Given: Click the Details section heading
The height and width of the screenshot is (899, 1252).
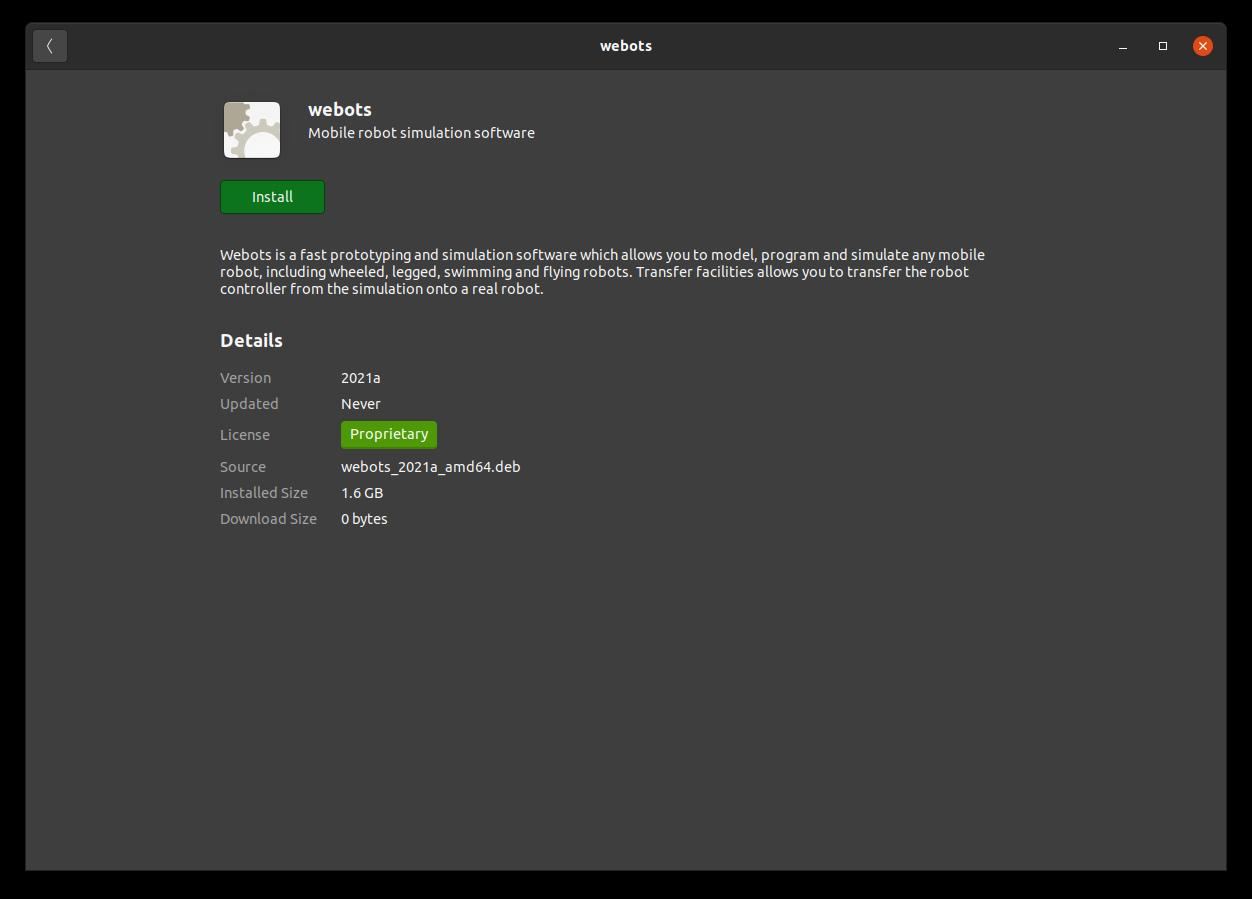Looking at the screenshot, I should (x=251, y=340).
